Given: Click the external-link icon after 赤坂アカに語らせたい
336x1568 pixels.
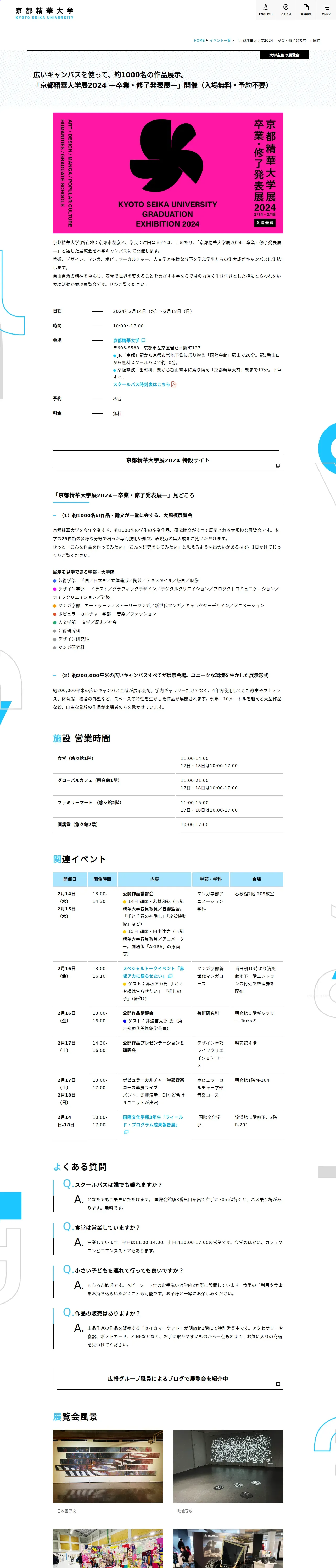Looking at the screenshot, I should coord(171,976).
